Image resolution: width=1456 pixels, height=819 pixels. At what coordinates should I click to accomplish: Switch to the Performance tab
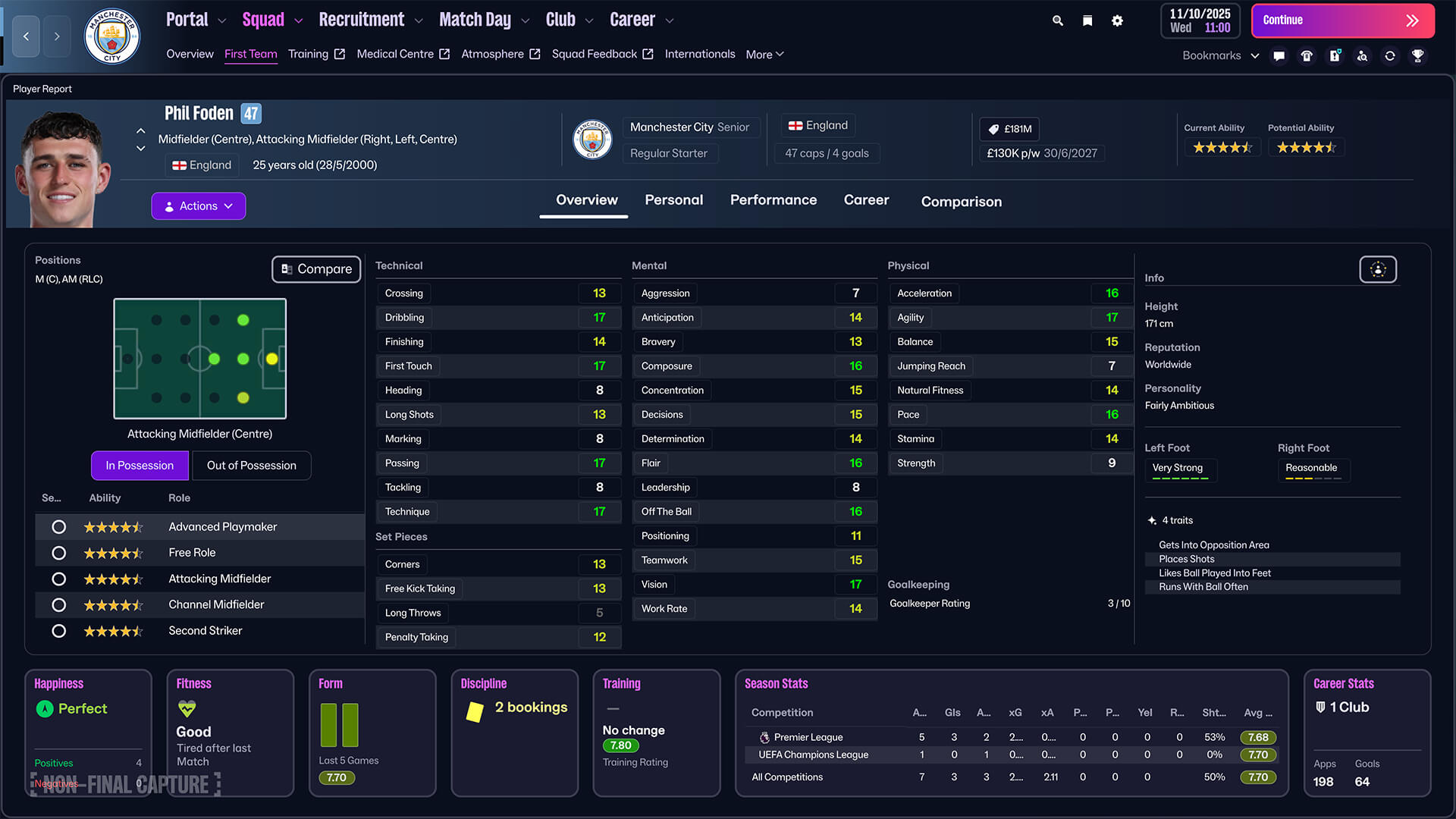point(773,199)
